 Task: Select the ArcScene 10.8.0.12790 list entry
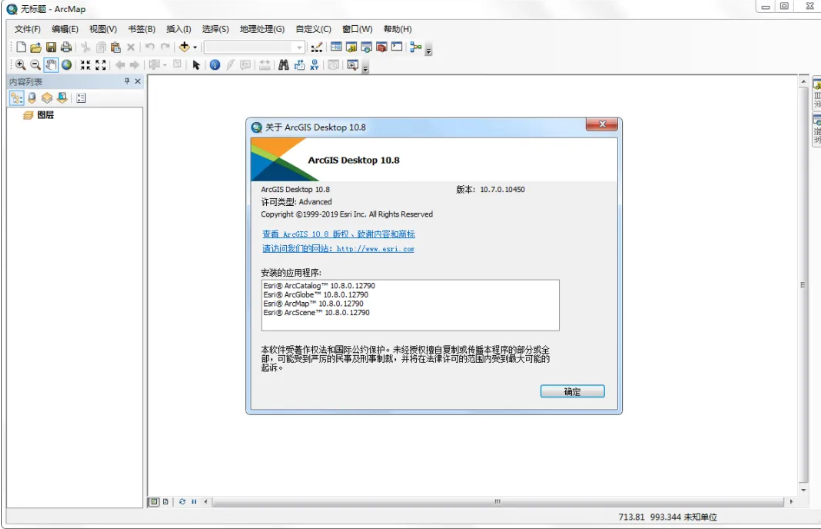pos(316,312)
